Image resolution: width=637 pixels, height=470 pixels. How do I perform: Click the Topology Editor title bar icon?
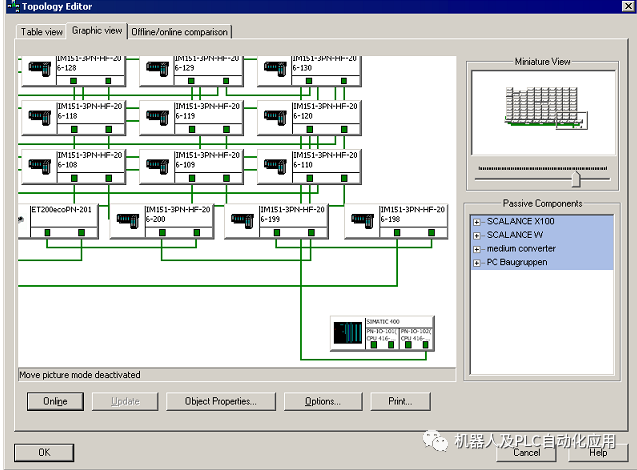tap(13, 6)
